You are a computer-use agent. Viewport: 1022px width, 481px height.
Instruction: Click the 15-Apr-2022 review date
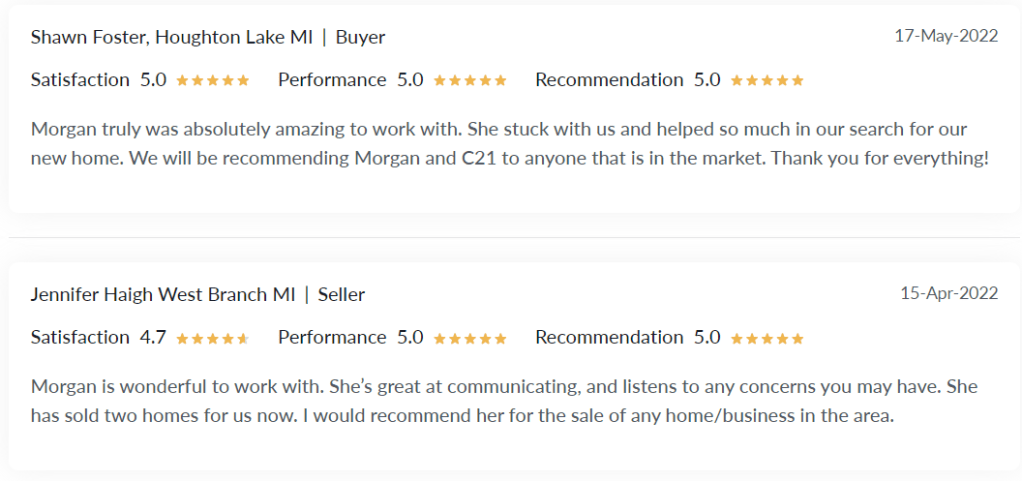[x=948, y=294]
